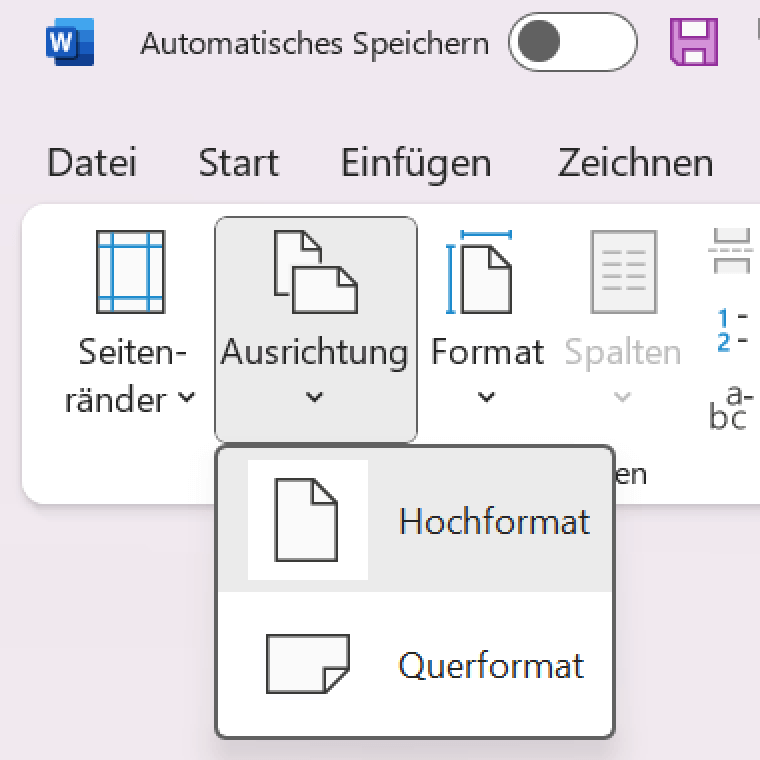The image size is (760, 760).
Task: Open the line numbers icon
Action: pos(732,330)
